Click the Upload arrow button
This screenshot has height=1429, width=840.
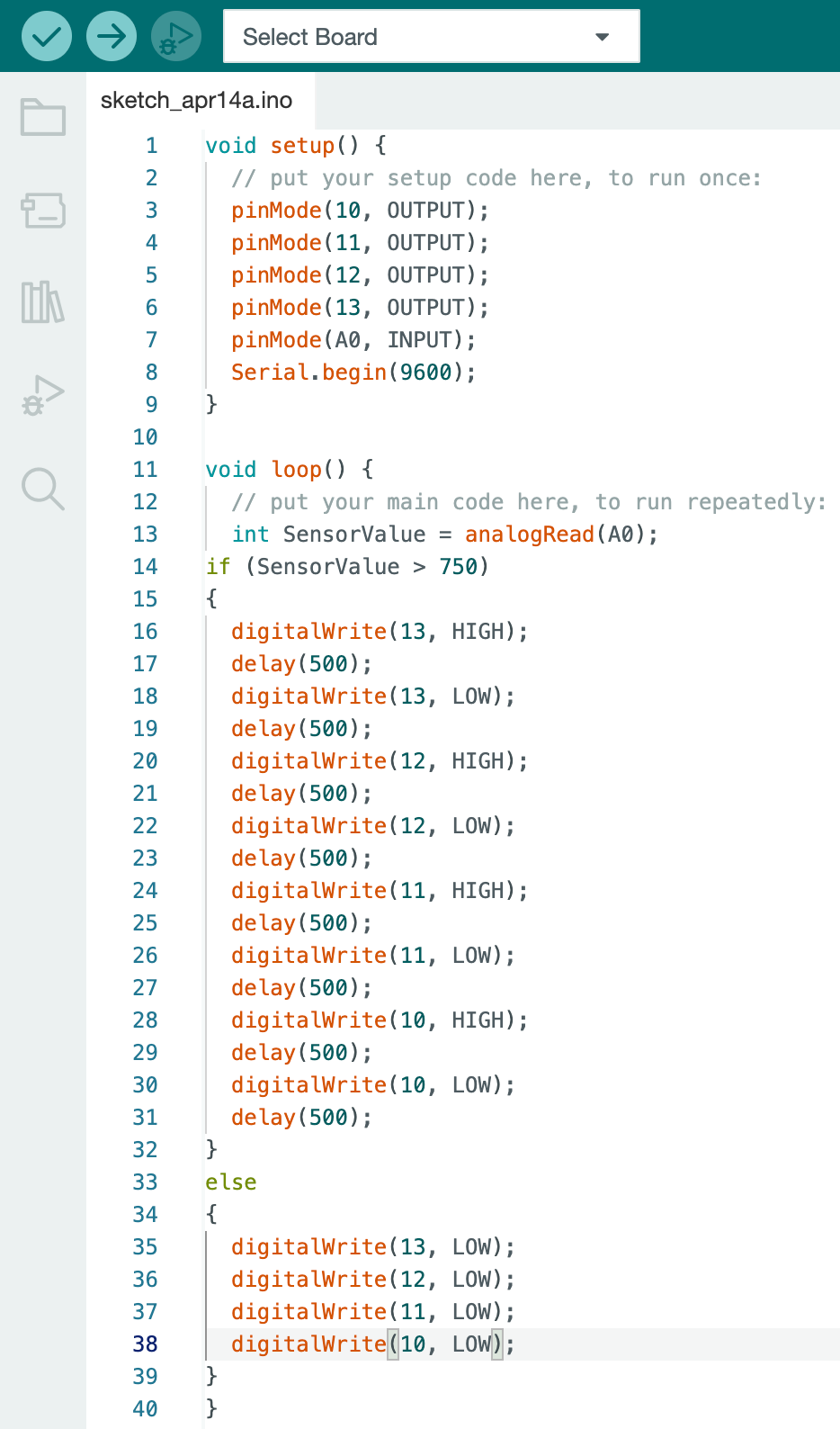click(x=112, y=37)
